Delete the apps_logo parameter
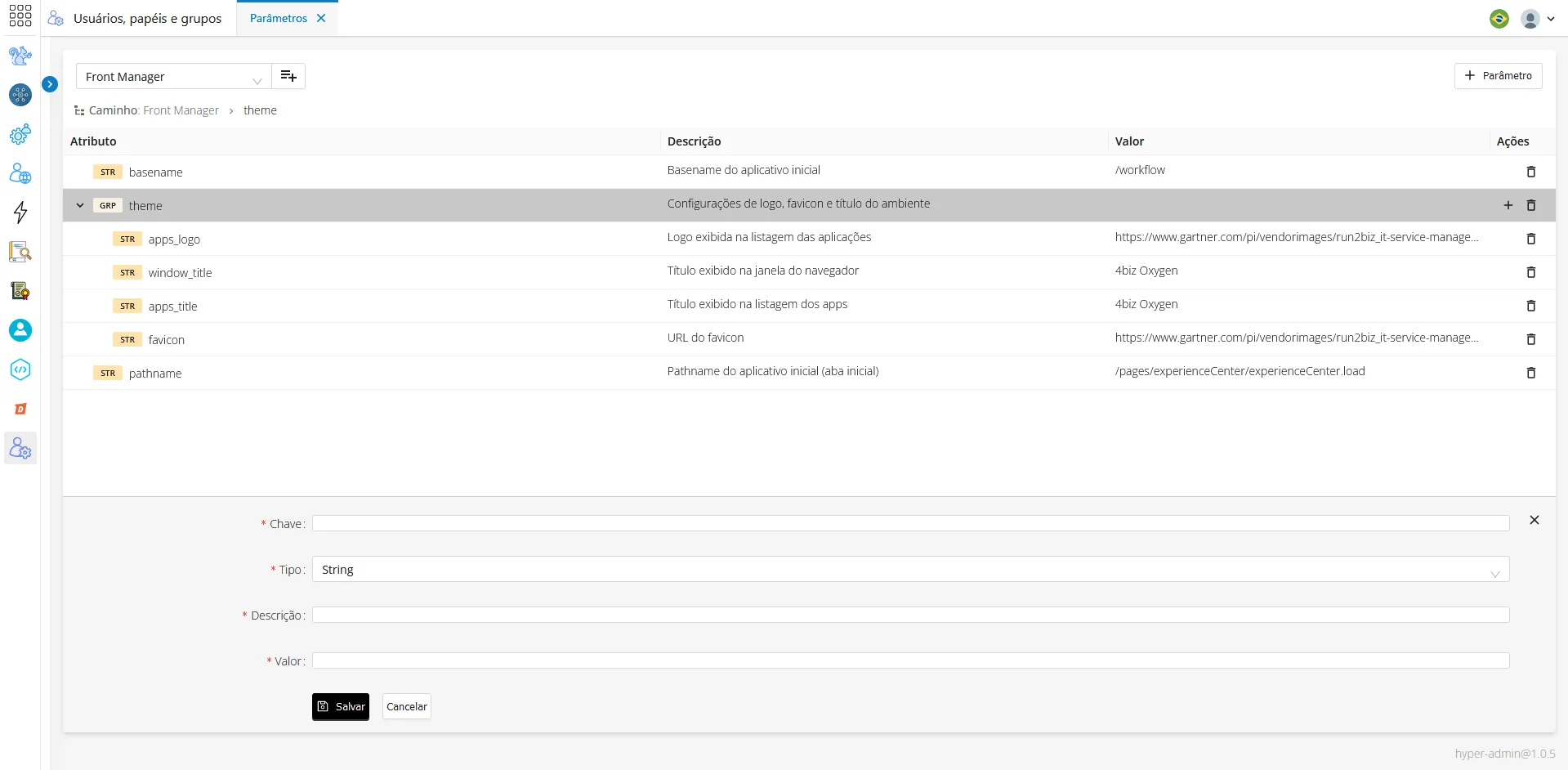Screen dimensions: 1568x770 tap(1531, 239)
